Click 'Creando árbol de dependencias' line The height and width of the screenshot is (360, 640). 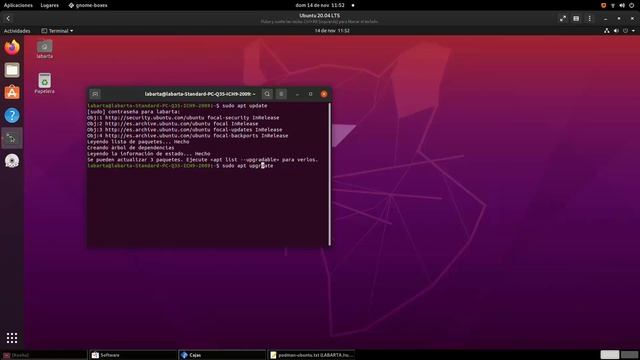pos(131,148)
